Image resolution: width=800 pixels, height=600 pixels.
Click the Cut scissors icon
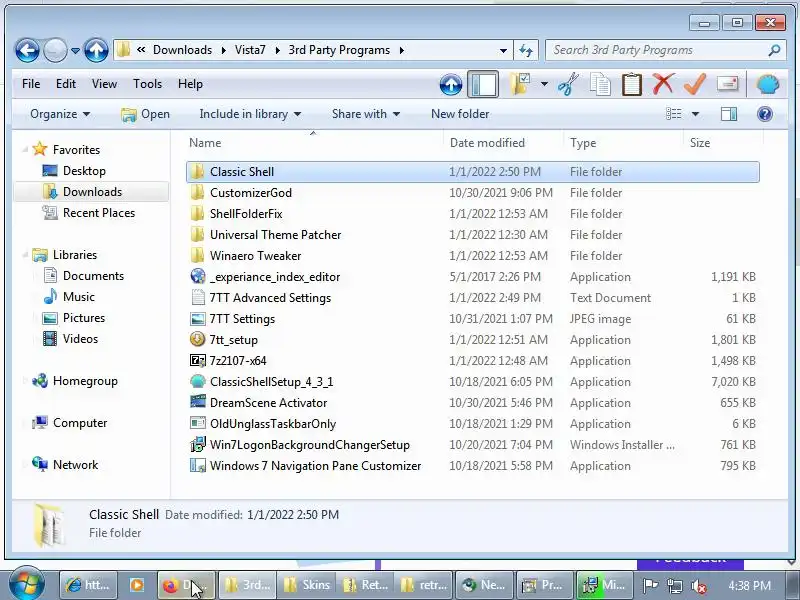(x=568, y=84)
